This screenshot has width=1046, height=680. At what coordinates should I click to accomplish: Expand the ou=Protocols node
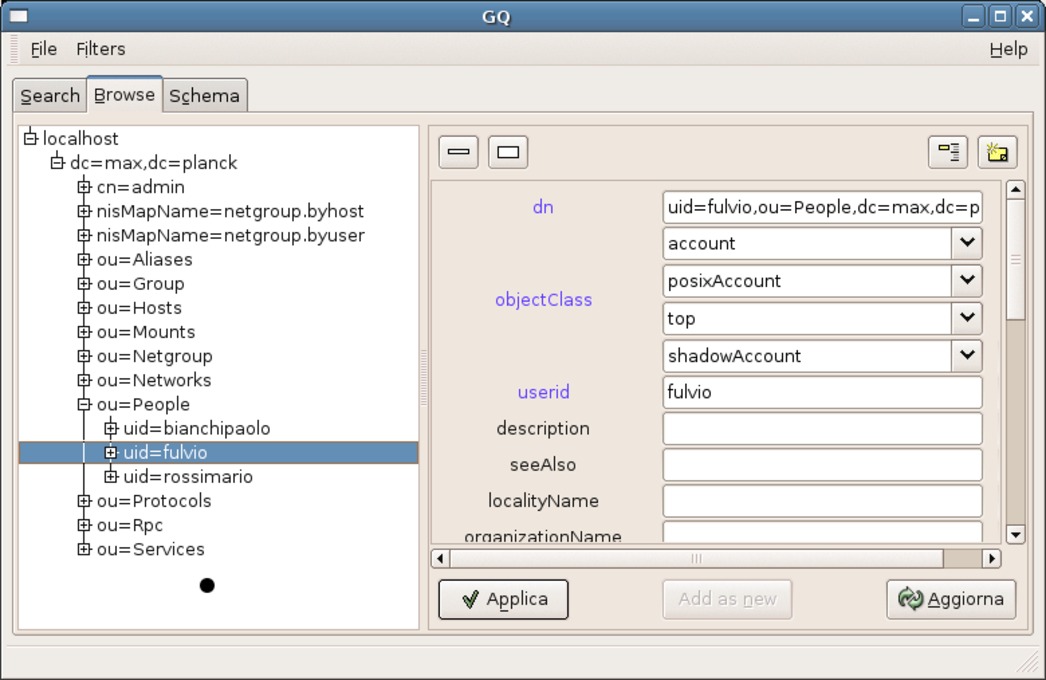84,500
